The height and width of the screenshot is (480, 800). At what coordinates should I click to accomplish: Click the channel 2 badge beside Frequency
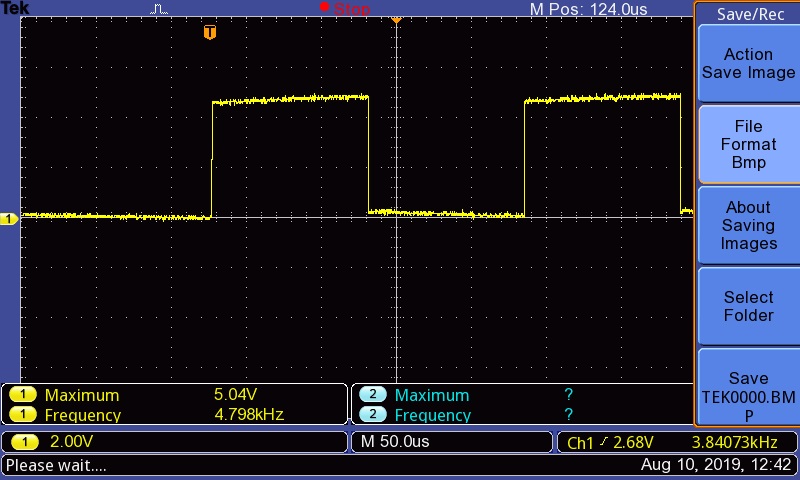(x=372, y=415)
